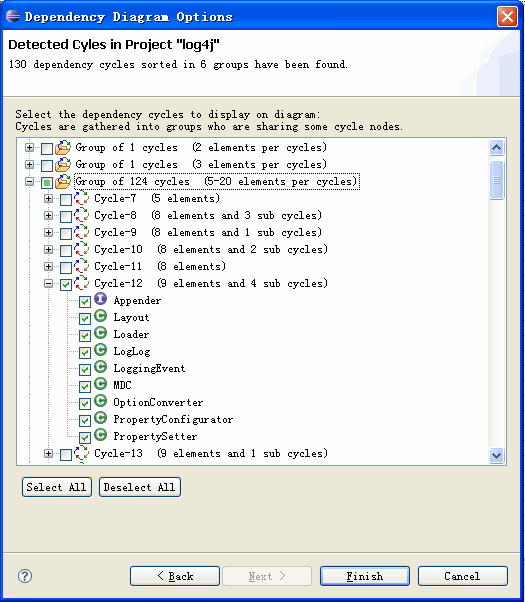
Task: Click the tree vertical scrollbar thumb
Action: click(497, 180)
